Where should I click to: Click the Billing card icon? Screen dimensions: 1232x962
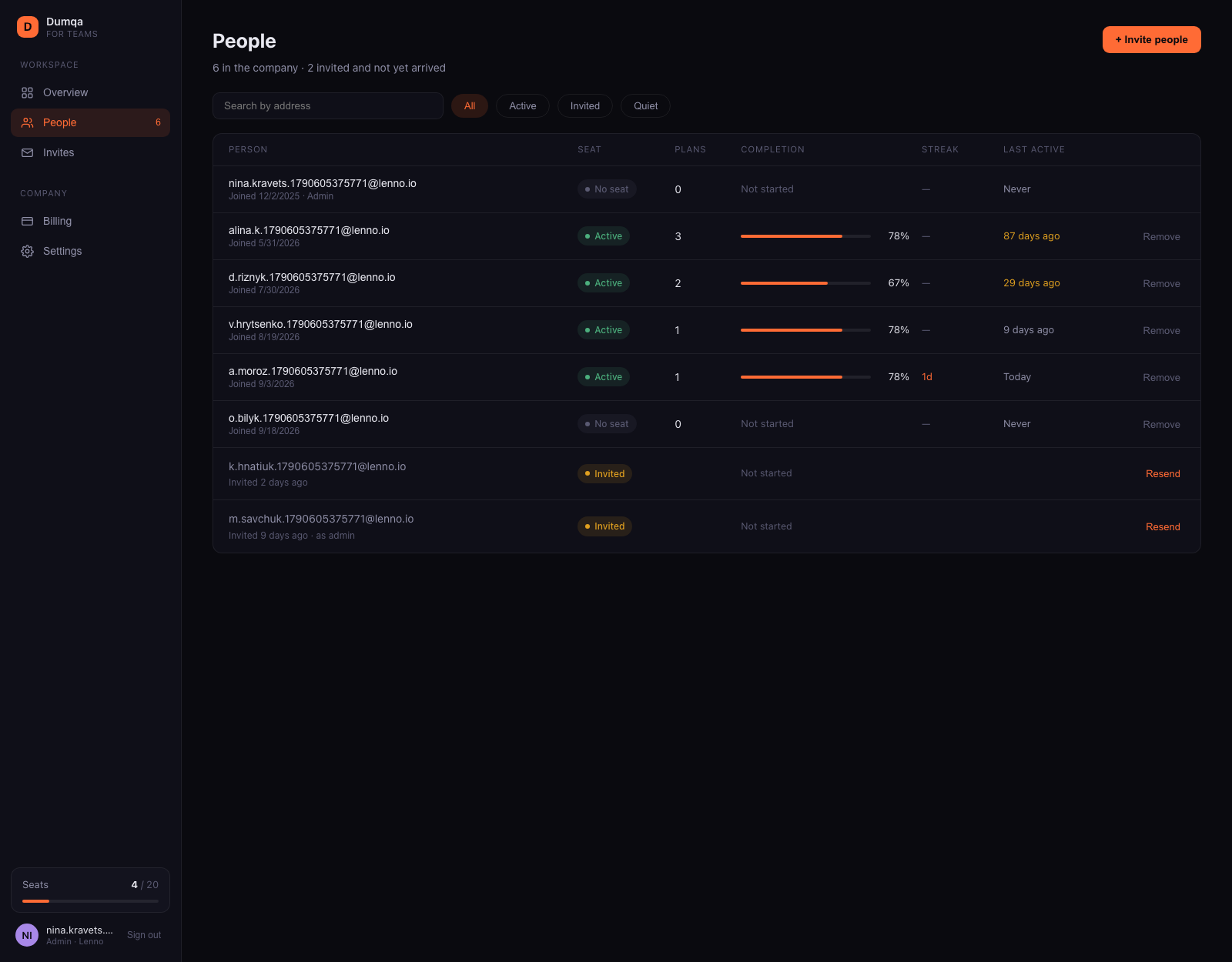point(28,221)
